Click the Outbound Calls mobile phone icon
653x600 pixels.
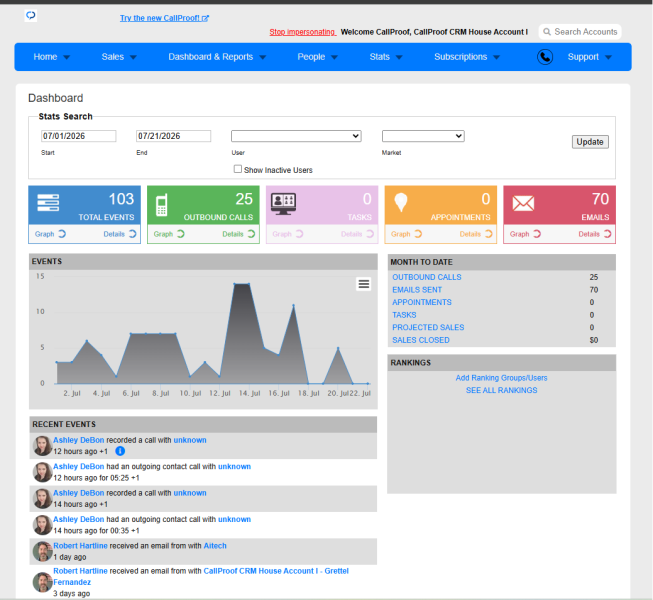coord(162,205)
